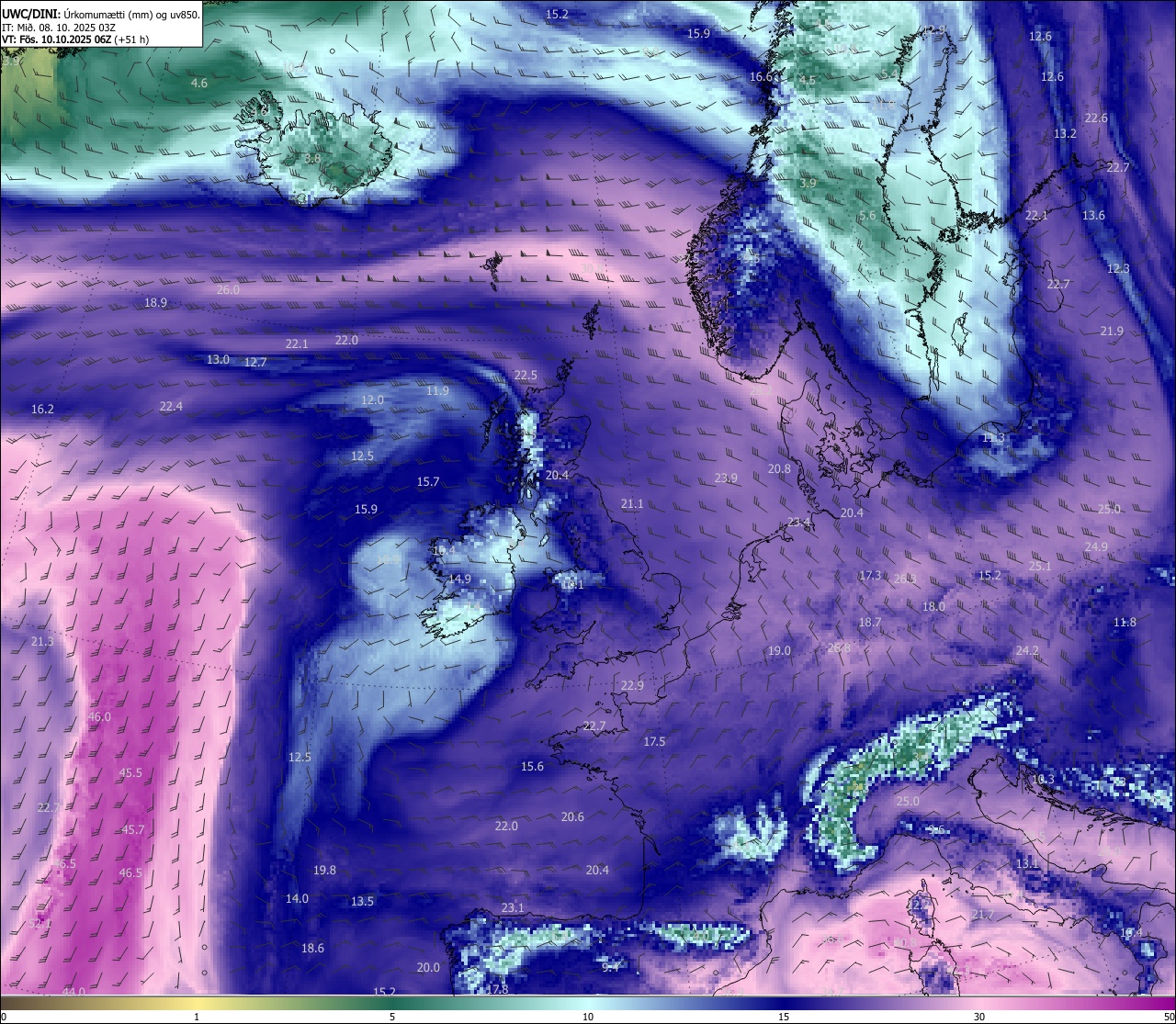Click the 14.0 value in the Atlantic
The image size is (1176, 1024).
297,898
